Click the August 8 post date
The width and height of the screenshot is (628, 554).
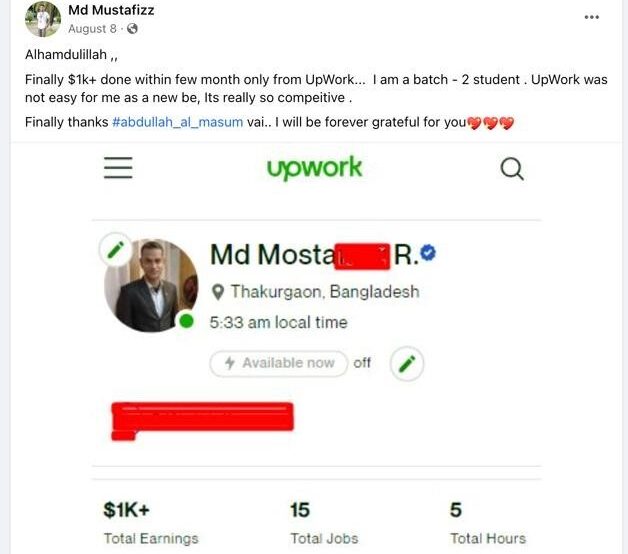tap(92, 29)
